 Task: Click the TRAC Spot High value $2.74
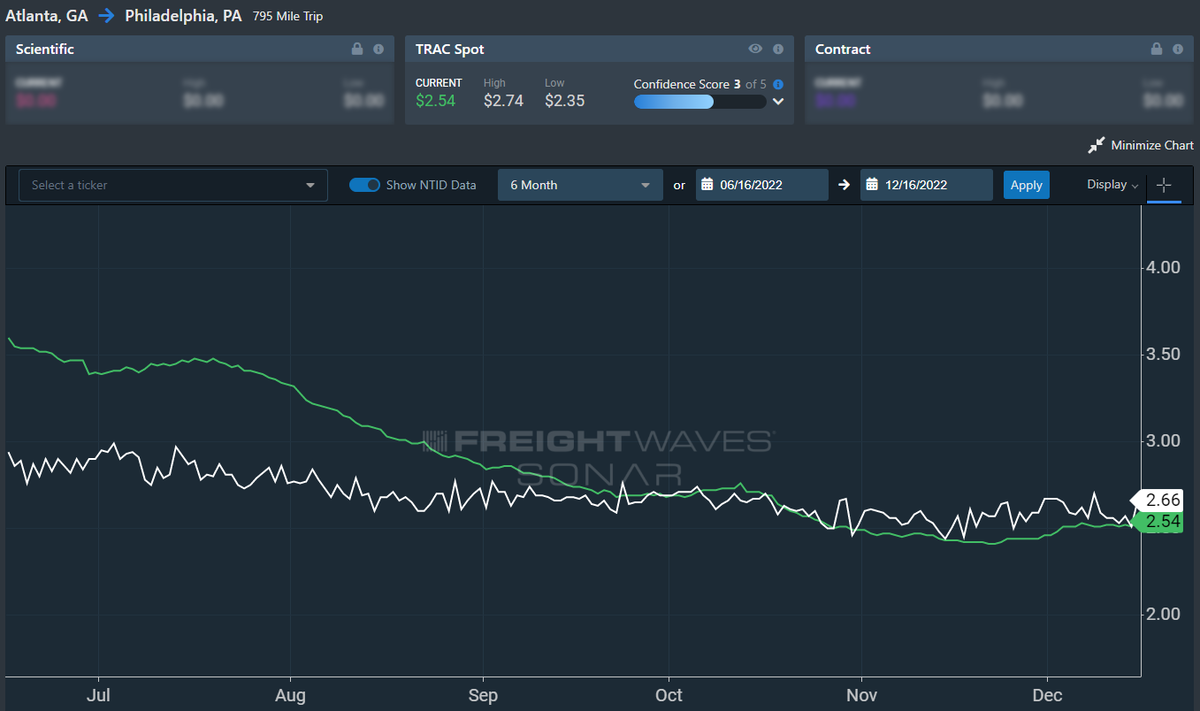point(503,100)
